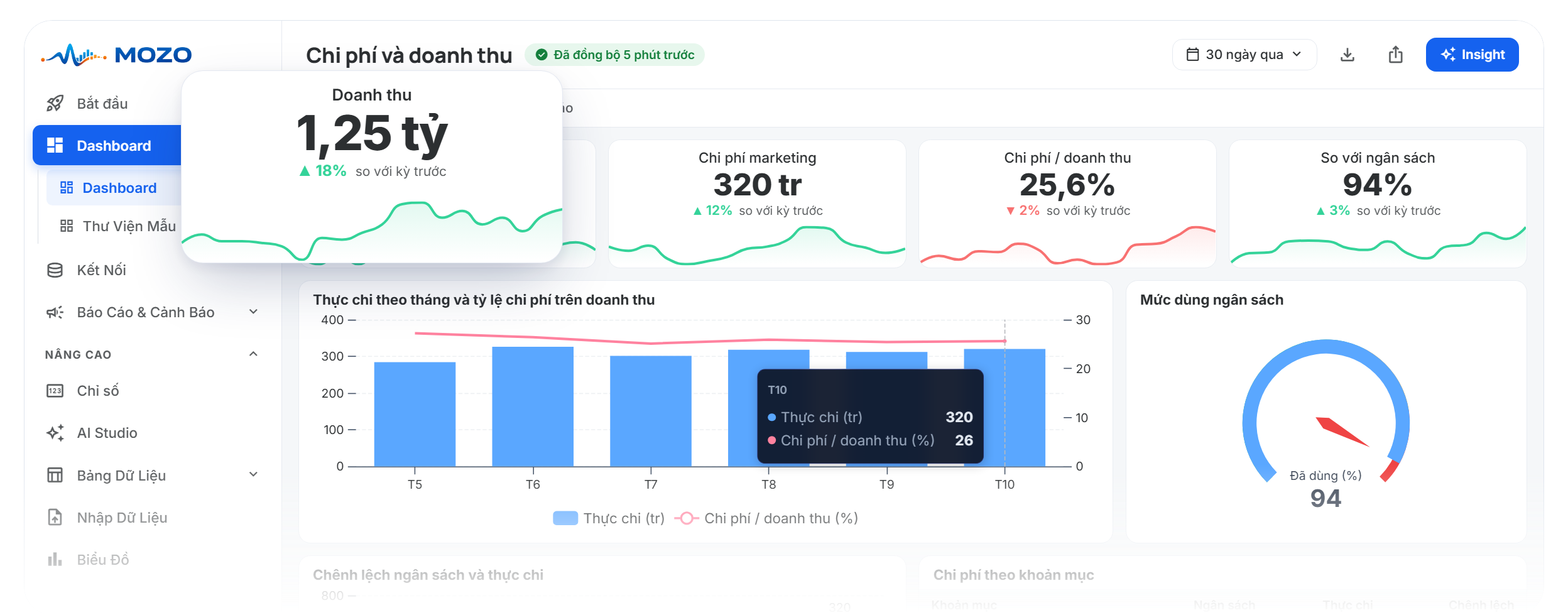Click the calendar icon in date picker
Image resolution: width=1568 pixels, height=615 pixels.
[x=1192, y=55]
